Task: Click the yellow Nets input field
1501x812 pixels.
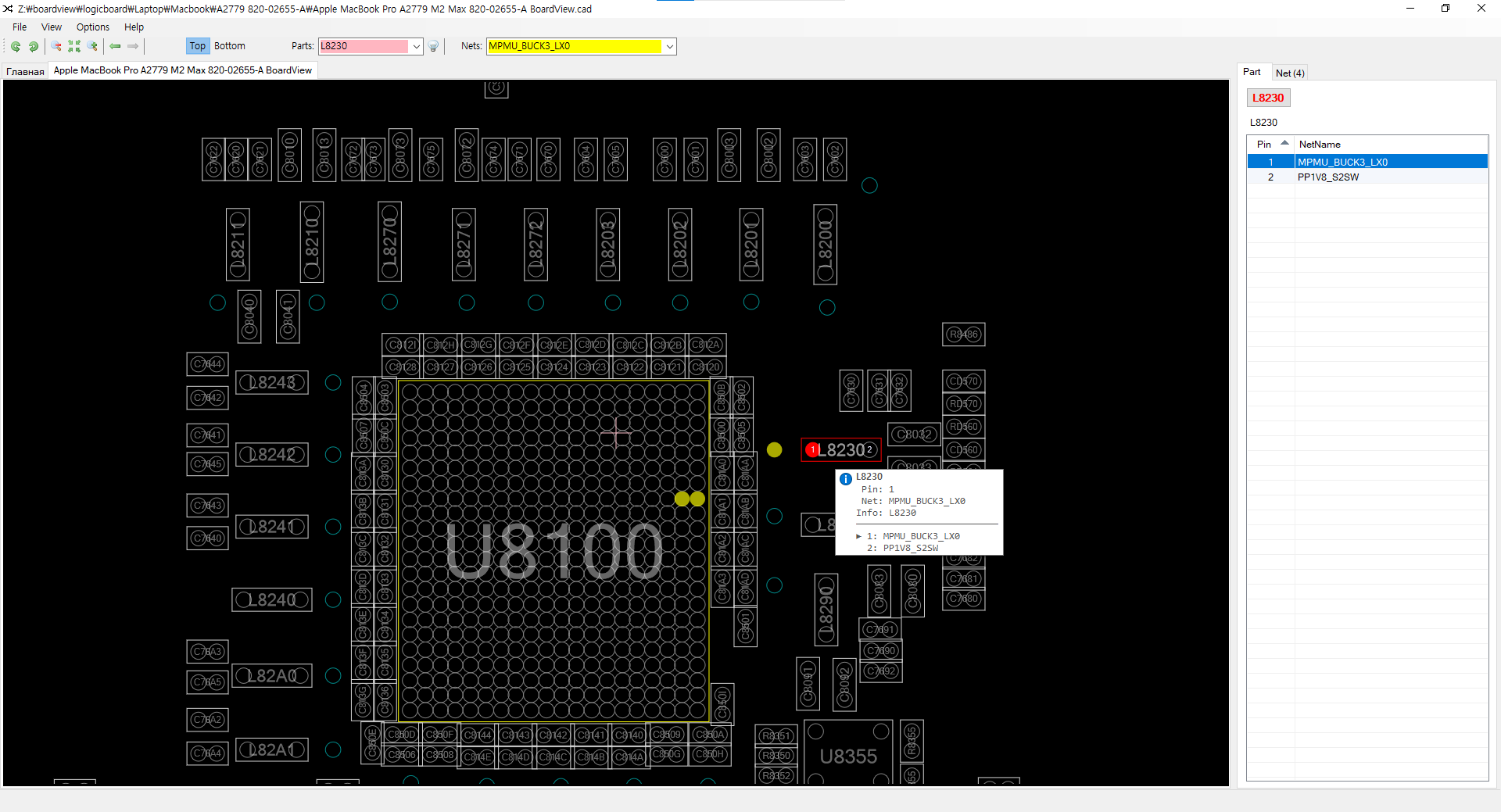Action: pos(575,46)
